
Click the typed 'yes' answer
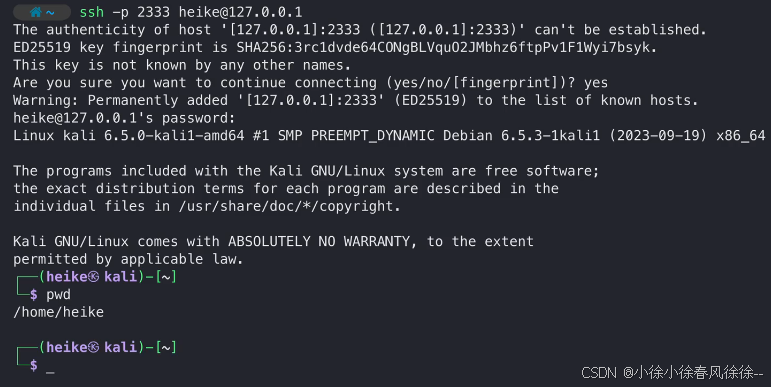(596, 83)
